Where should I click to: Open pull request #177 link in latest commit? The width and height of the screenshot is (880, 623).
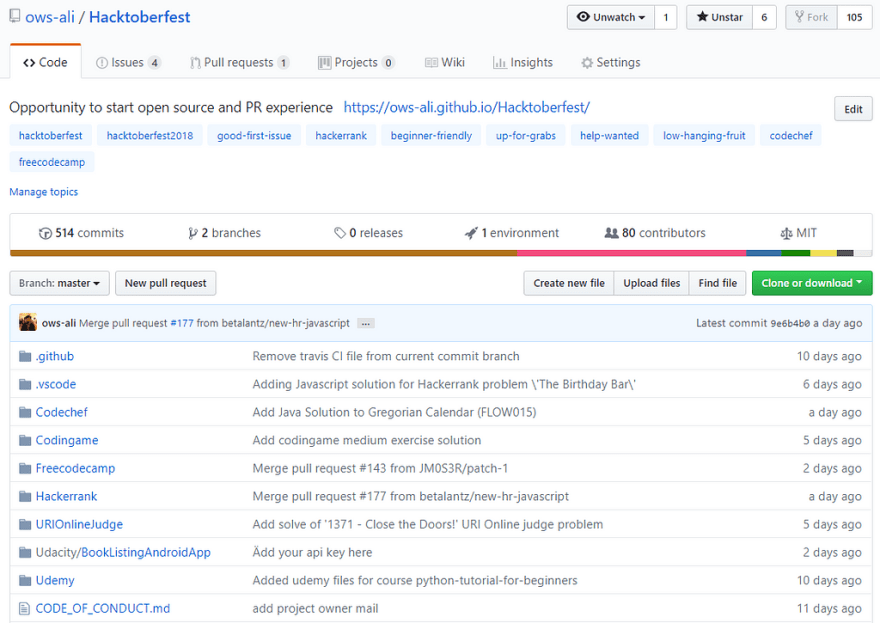(182, 323)
